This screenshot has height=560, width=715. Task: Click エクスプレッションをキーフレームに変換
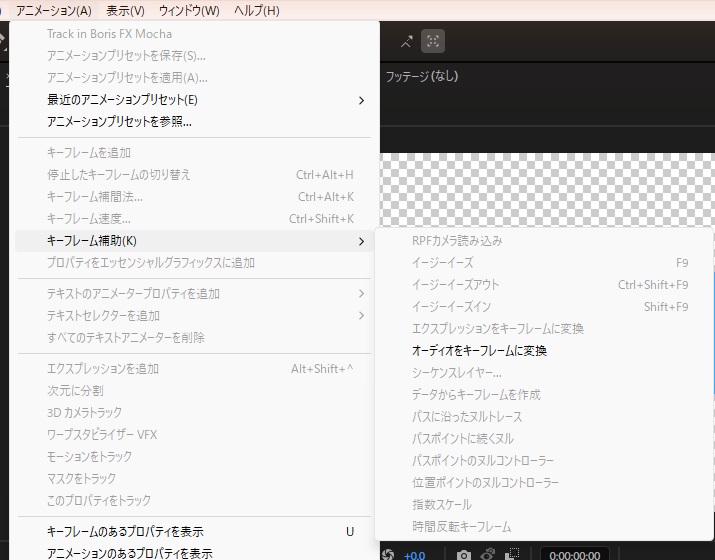coord(544,329)
